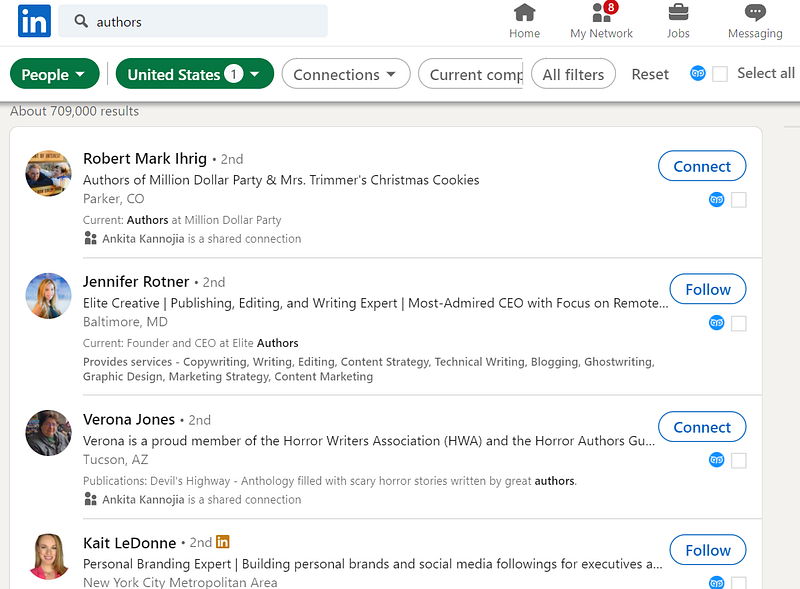Check the box for Verona Jones
This screenshot has height=589, width=800.
tap(739, 460)
